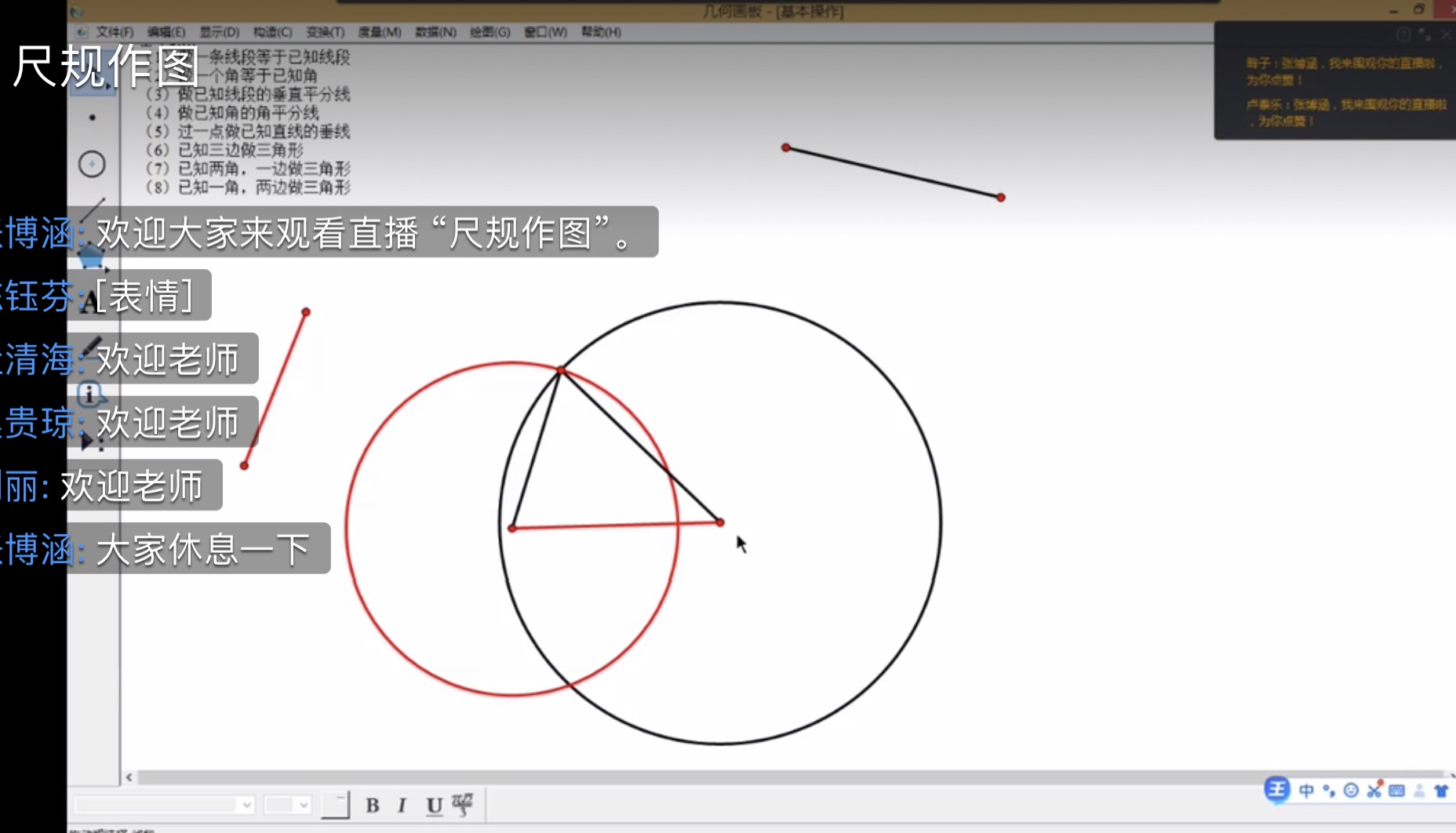Viewport: 1456px width, 833px height.
Task: Select bottom endpoint of red slanted segment
Action: click(x=244, y=466)
